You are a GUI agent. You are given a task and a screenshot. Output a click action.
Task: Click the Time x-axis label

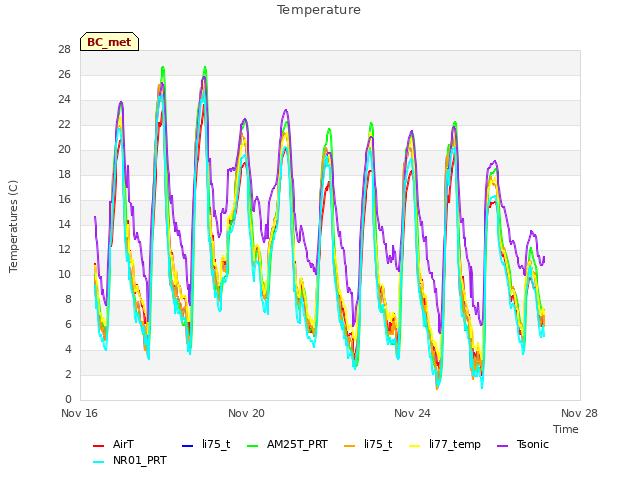566,429
